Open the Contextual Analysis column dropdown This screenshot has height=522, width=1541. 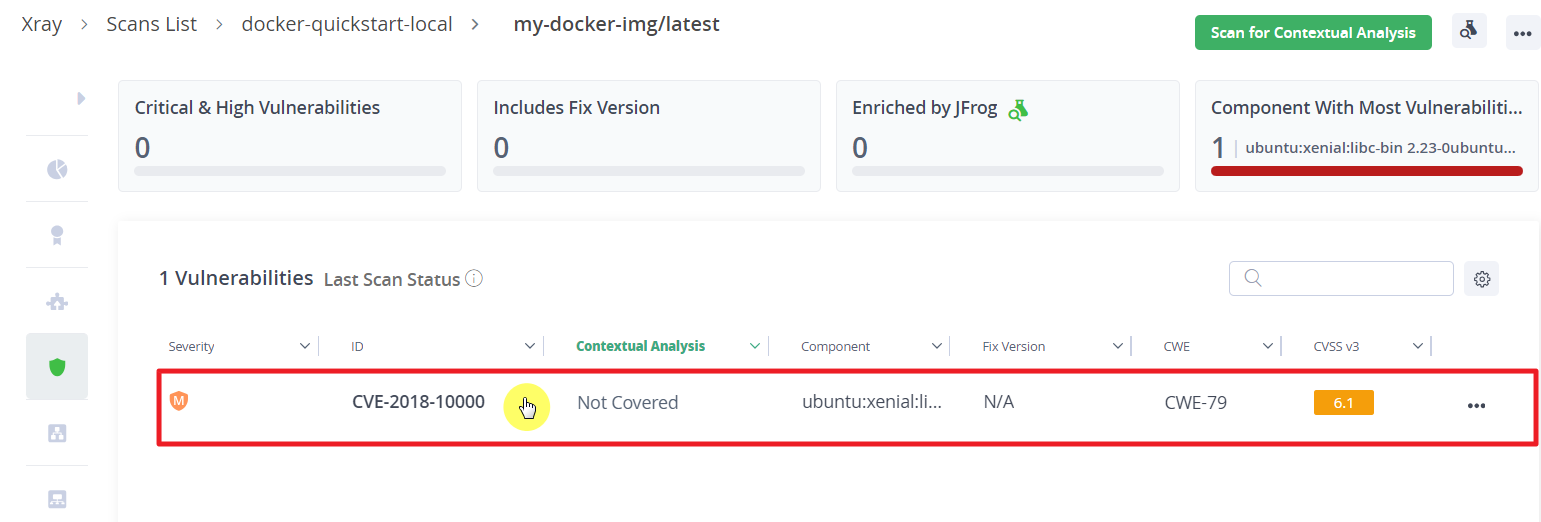pos(755,346)
